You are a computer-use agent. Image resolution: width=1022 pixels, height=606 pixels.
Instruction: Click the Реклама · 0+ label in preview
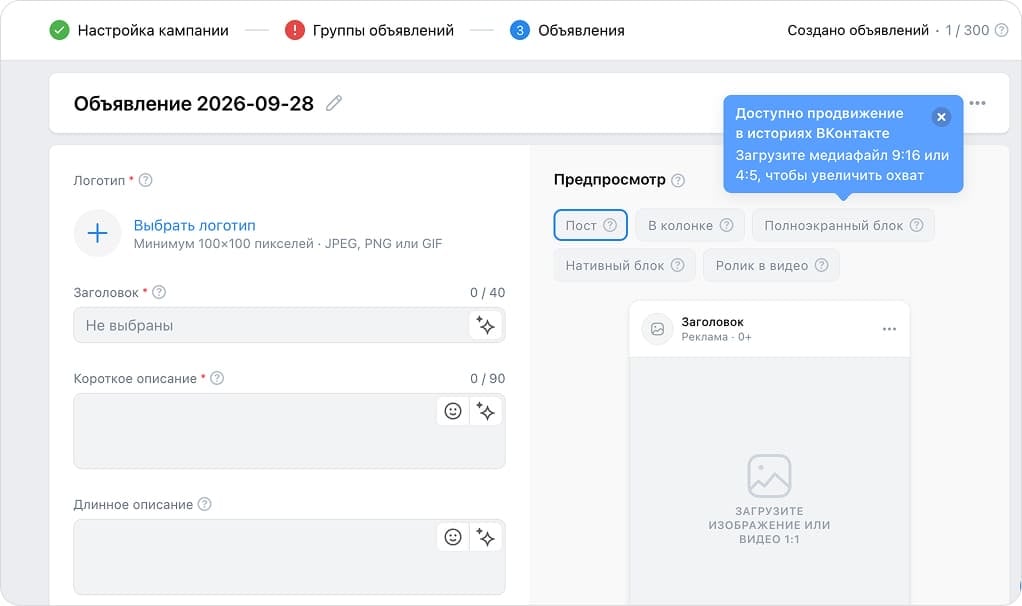(716, 337)
